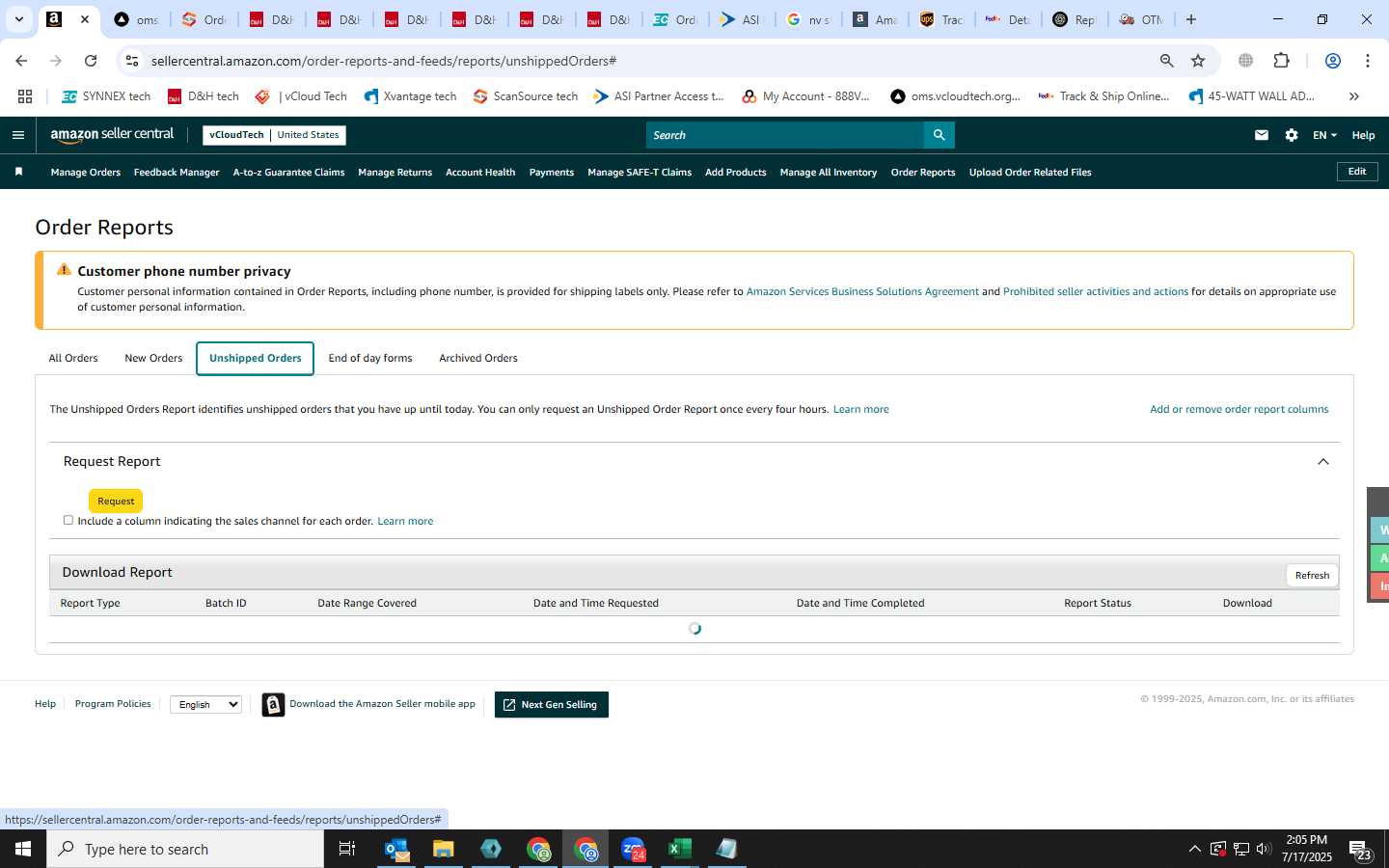
Task: Open Chrome three-dot menu
Action: pos(1368,61)
